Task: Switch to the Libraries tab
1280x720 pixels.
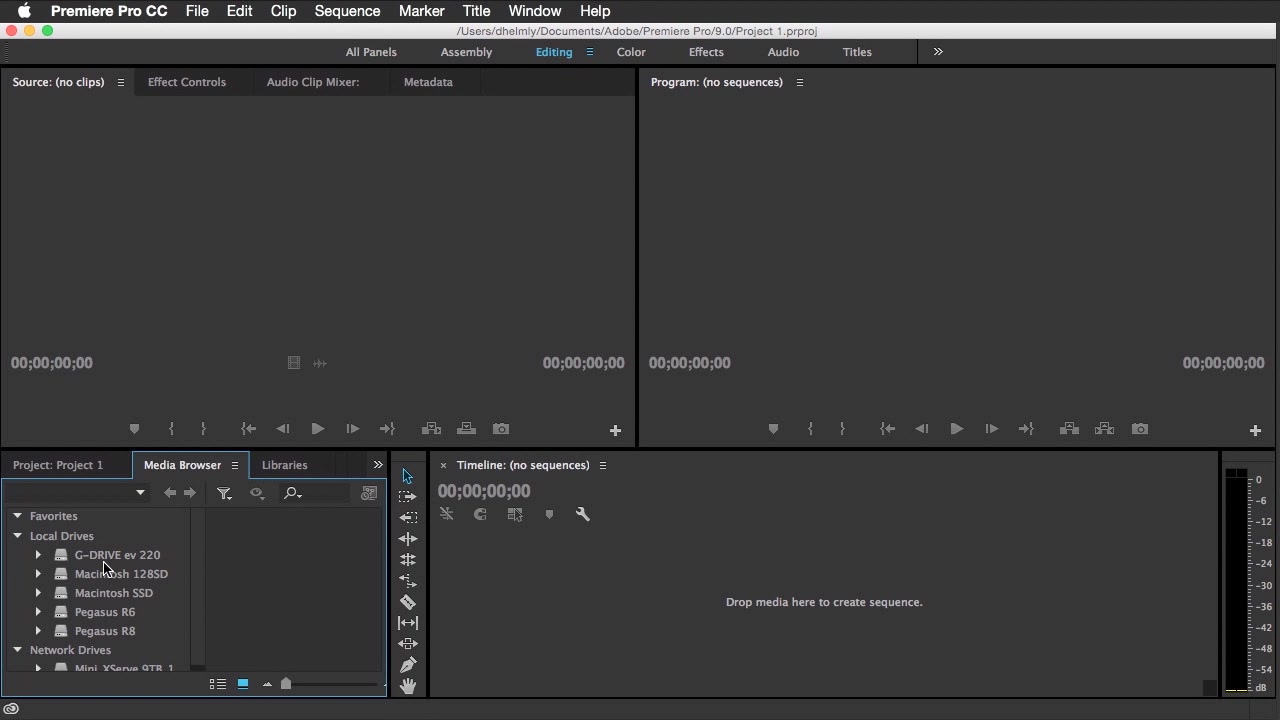Action: click(x=285, y=465)
